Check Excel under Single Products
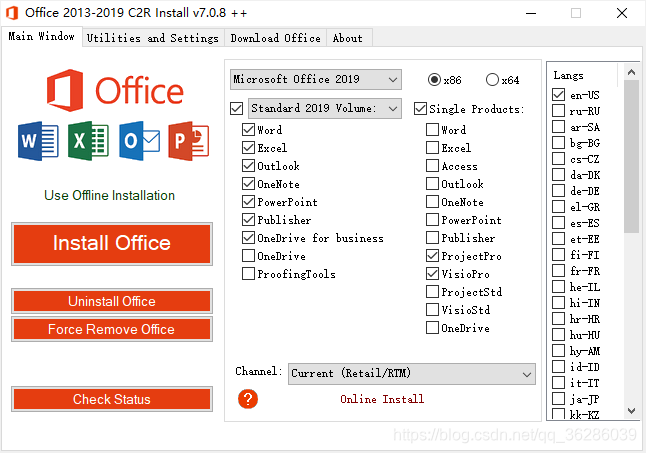646x453 pixels. [432, 147]
